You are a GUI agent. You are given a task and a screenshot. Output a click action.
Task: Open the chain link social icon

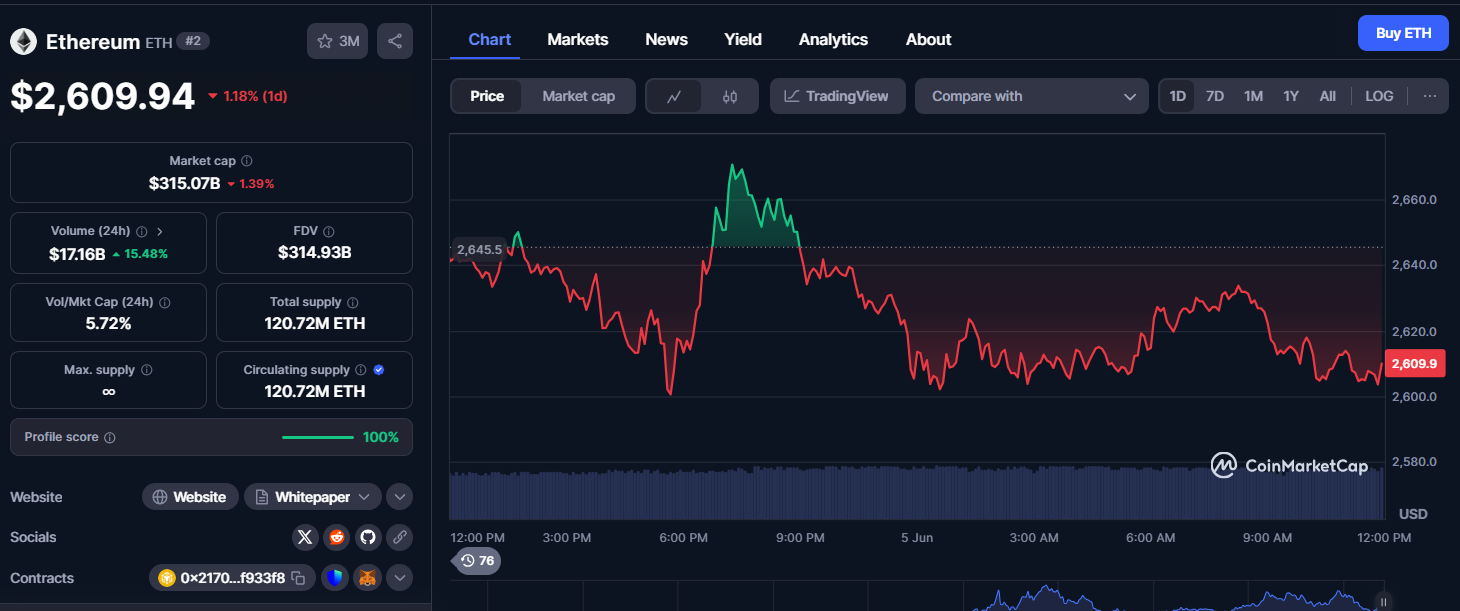(399, 537)
